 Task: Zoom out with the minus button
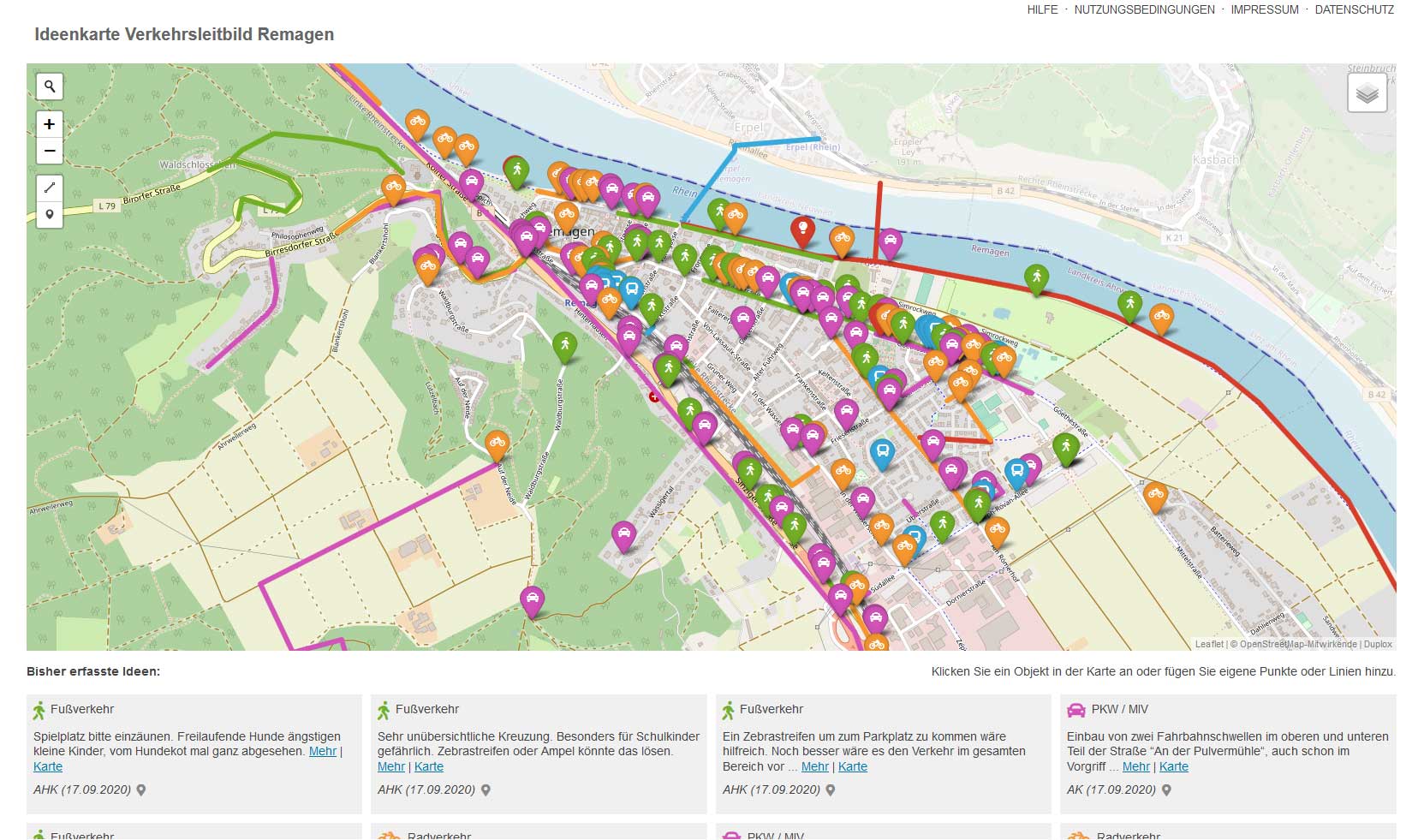[50, 151]
